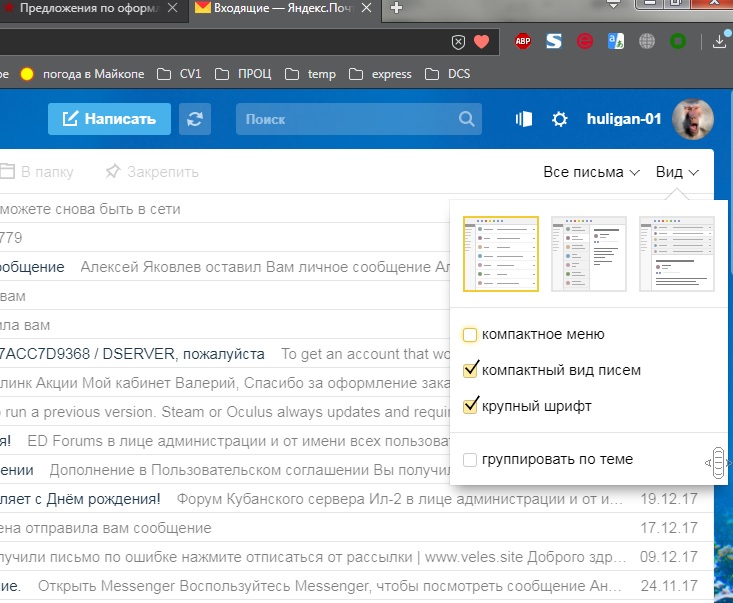This screenshot has height=603, width=733.
Task: Click the red circle extension icon
Action: 585,42
